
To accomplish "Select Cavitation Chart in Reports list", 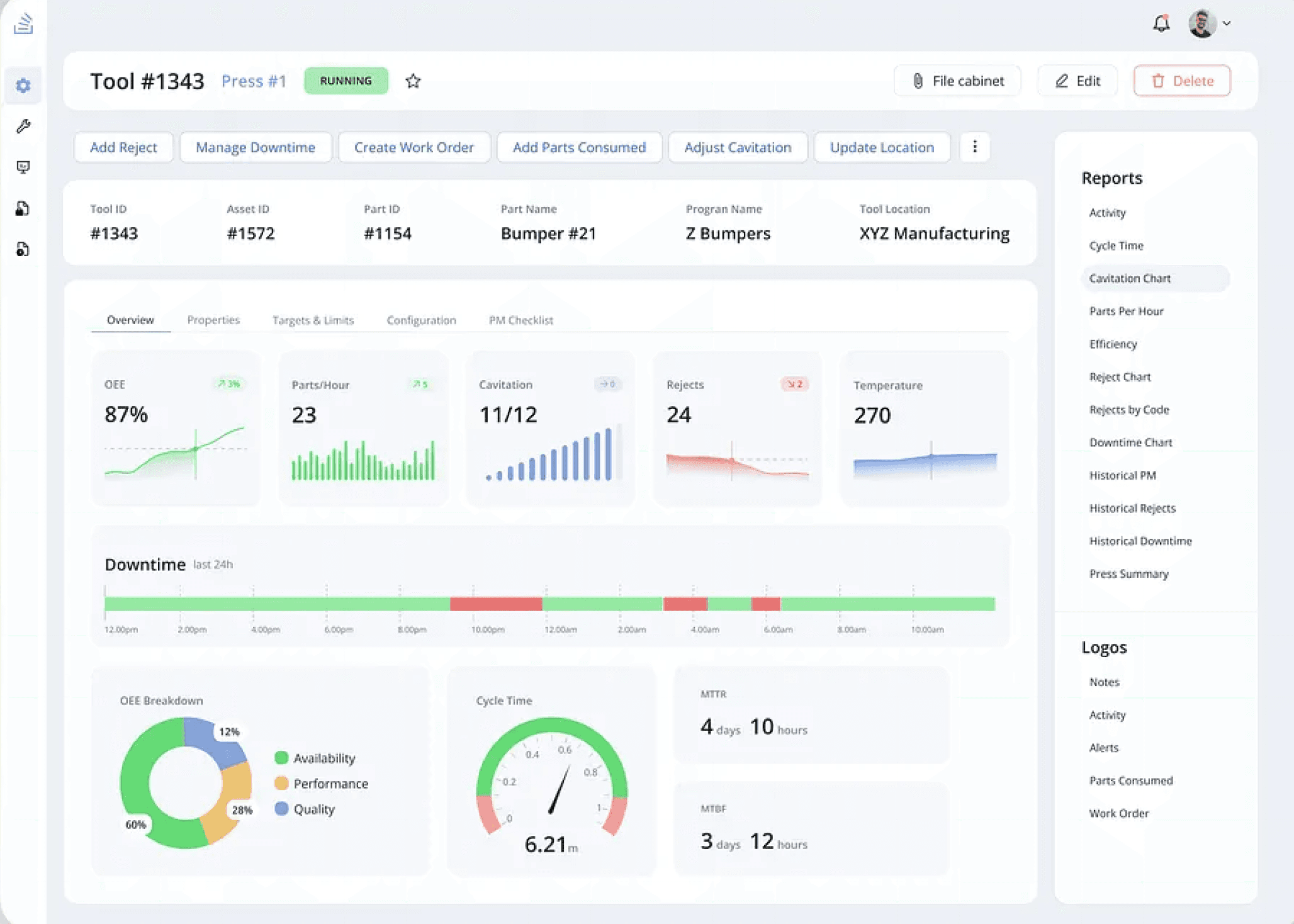I will click(1129, 278).
